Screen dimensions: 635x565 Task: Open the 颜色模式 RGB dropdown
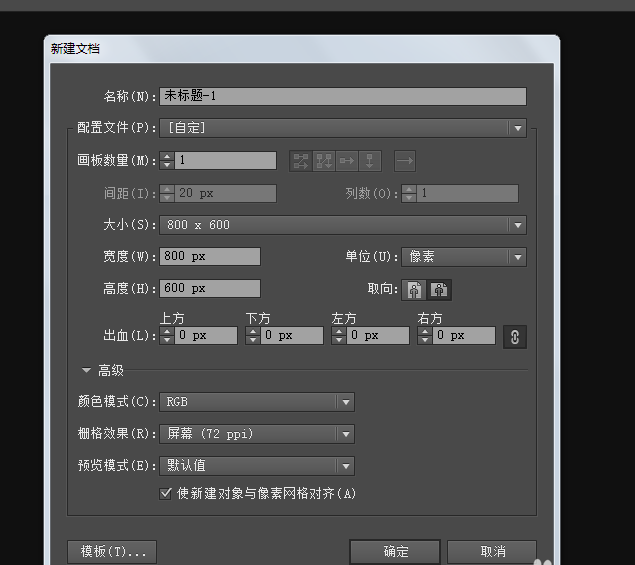pyautogui.click(x=257, y=402)
